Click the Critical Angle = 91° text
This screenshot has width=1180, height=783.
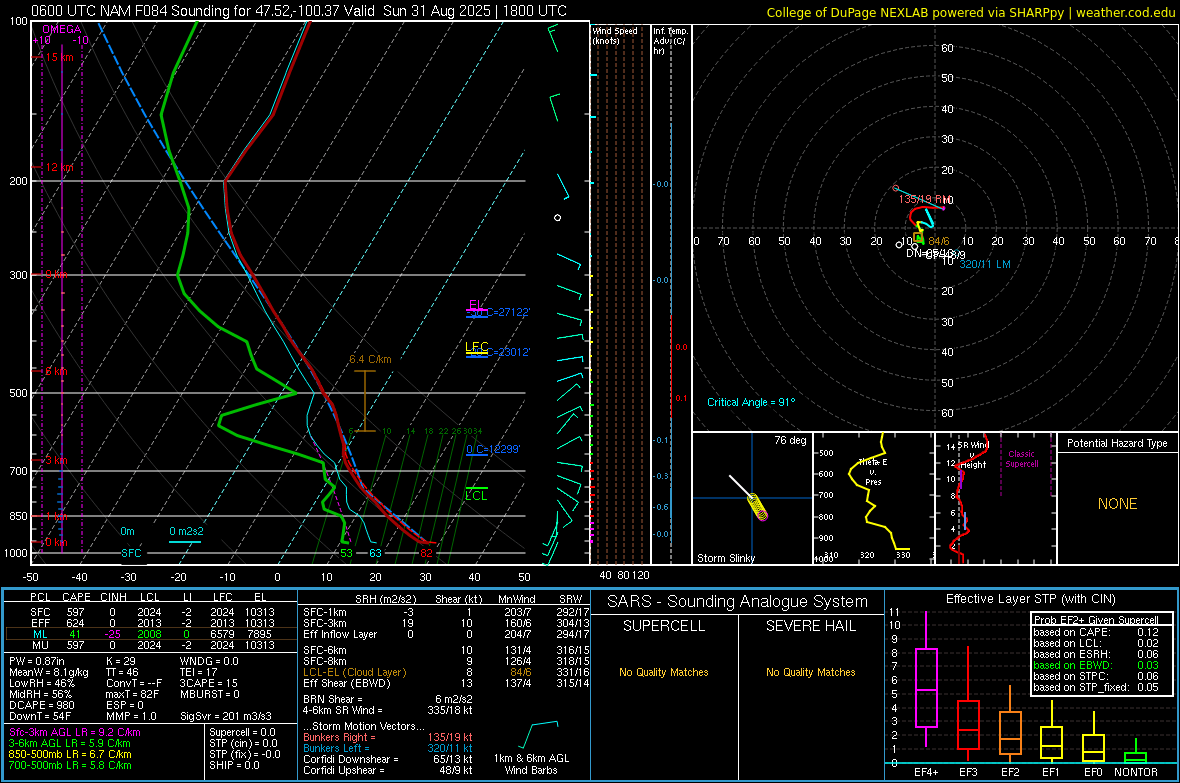tap(750, 402)
